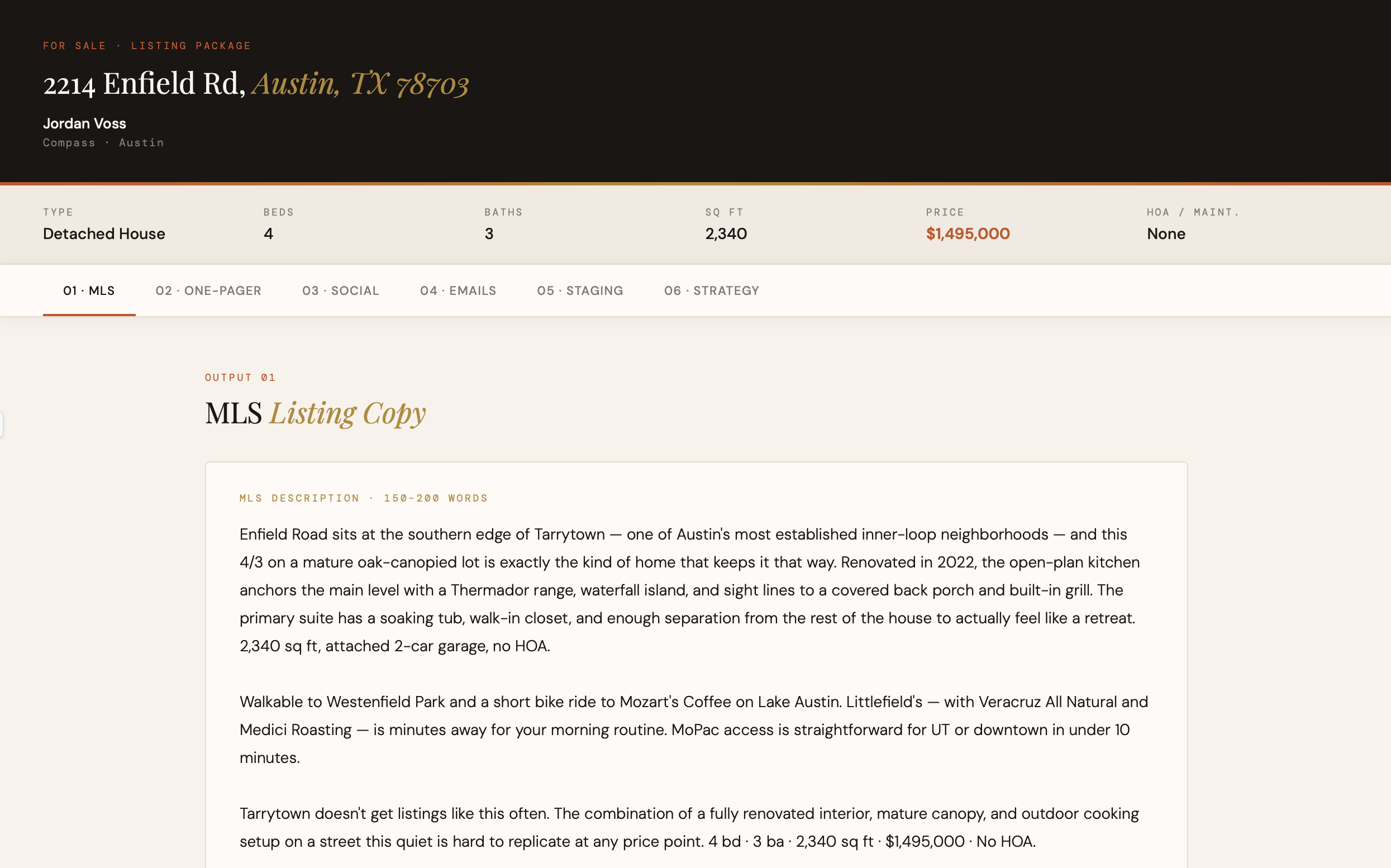Click the paragraph starting Walkable to Westenfield Park
Screen dimensions: 1391x868
click(693, 729)
